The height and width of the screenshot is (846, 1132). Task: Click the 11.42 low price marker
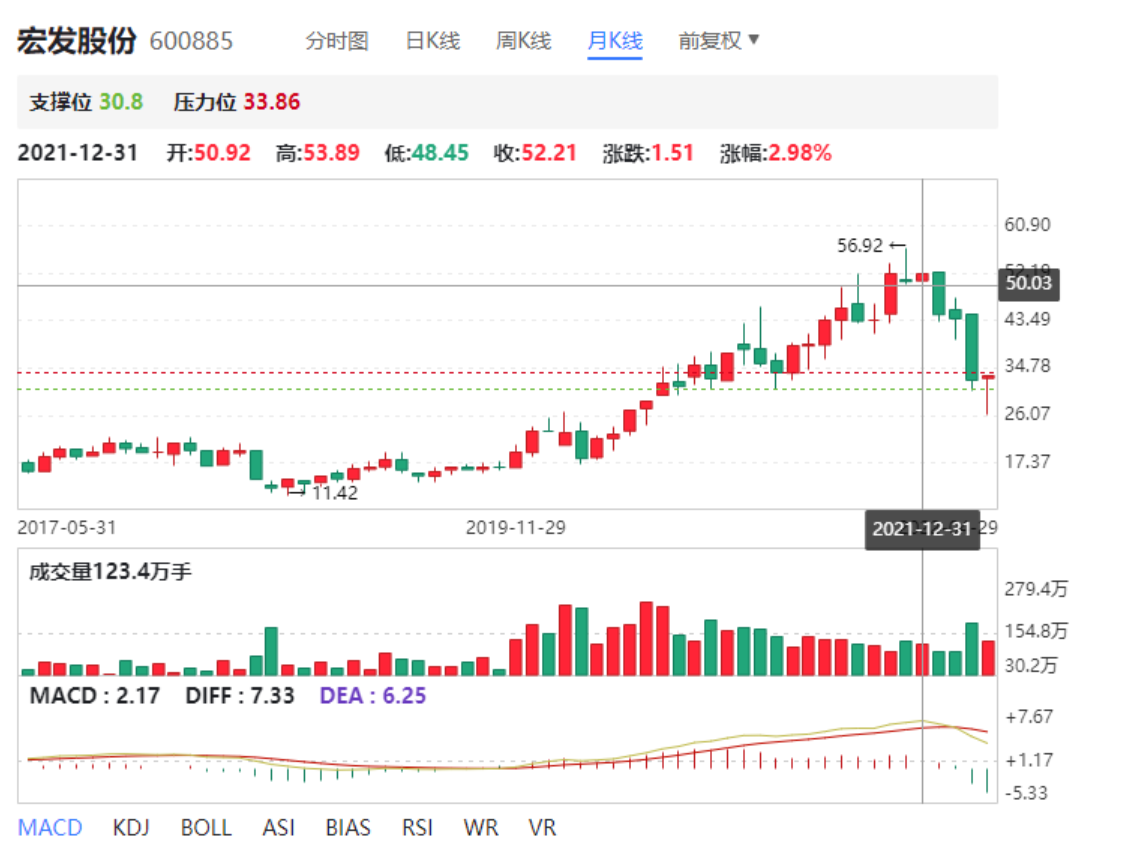[x=334, y=493]
